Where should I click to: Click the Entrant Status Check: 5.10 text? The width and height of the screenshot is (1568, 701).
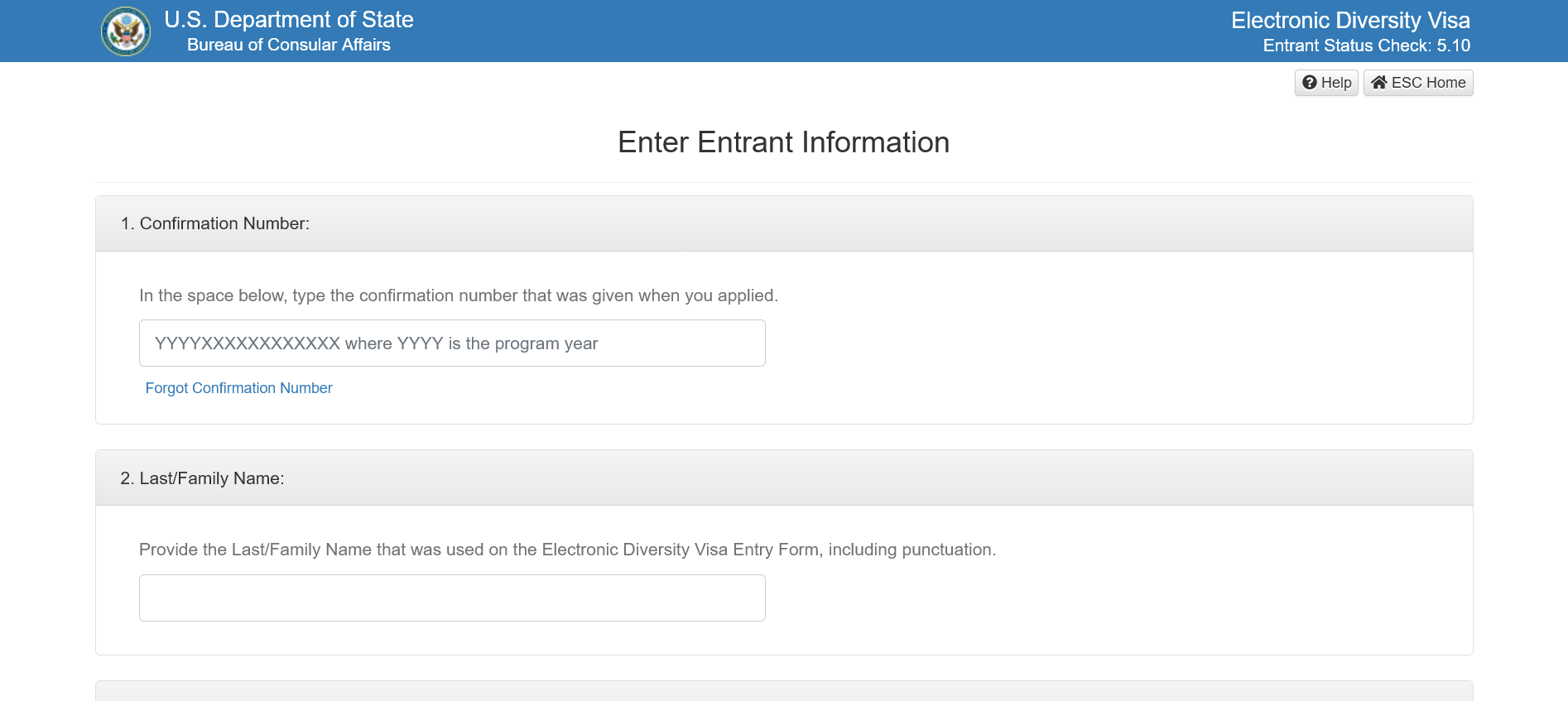(1367, 46)
